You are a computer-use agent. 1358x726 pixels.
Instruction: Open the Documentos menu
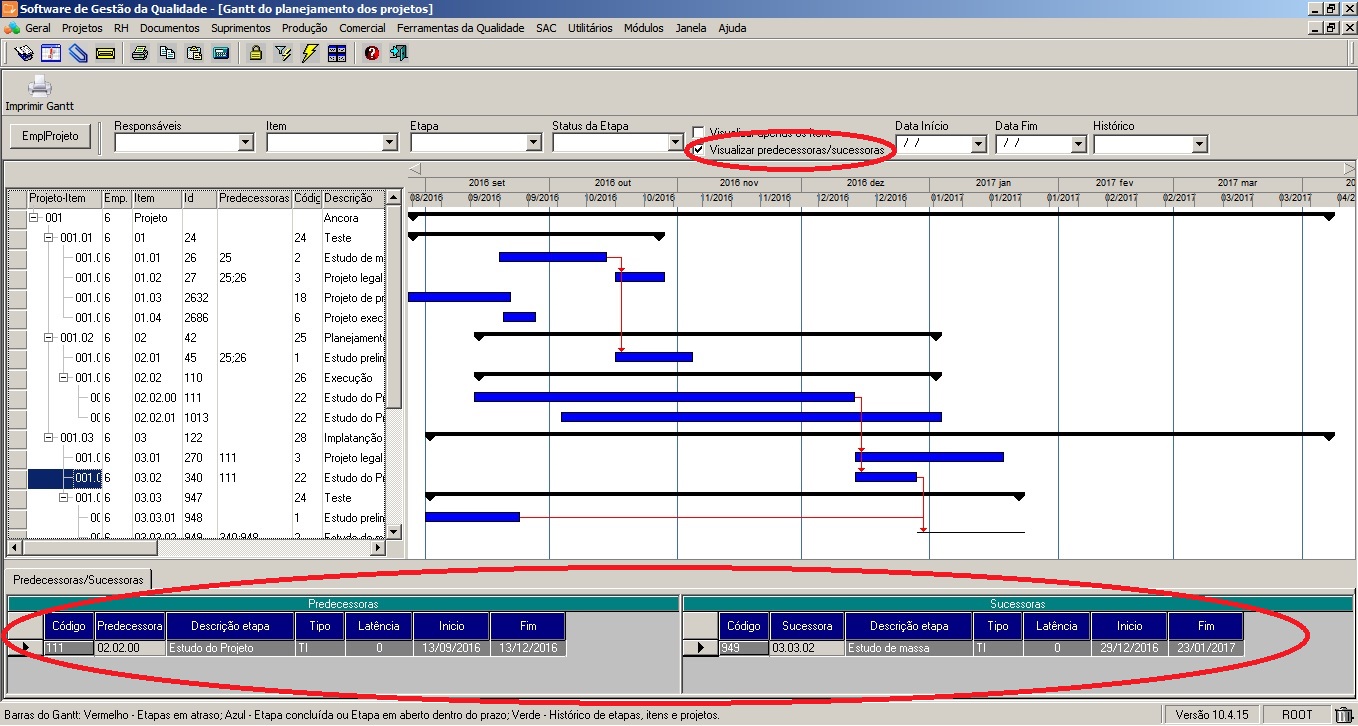[x=170, y=28]
